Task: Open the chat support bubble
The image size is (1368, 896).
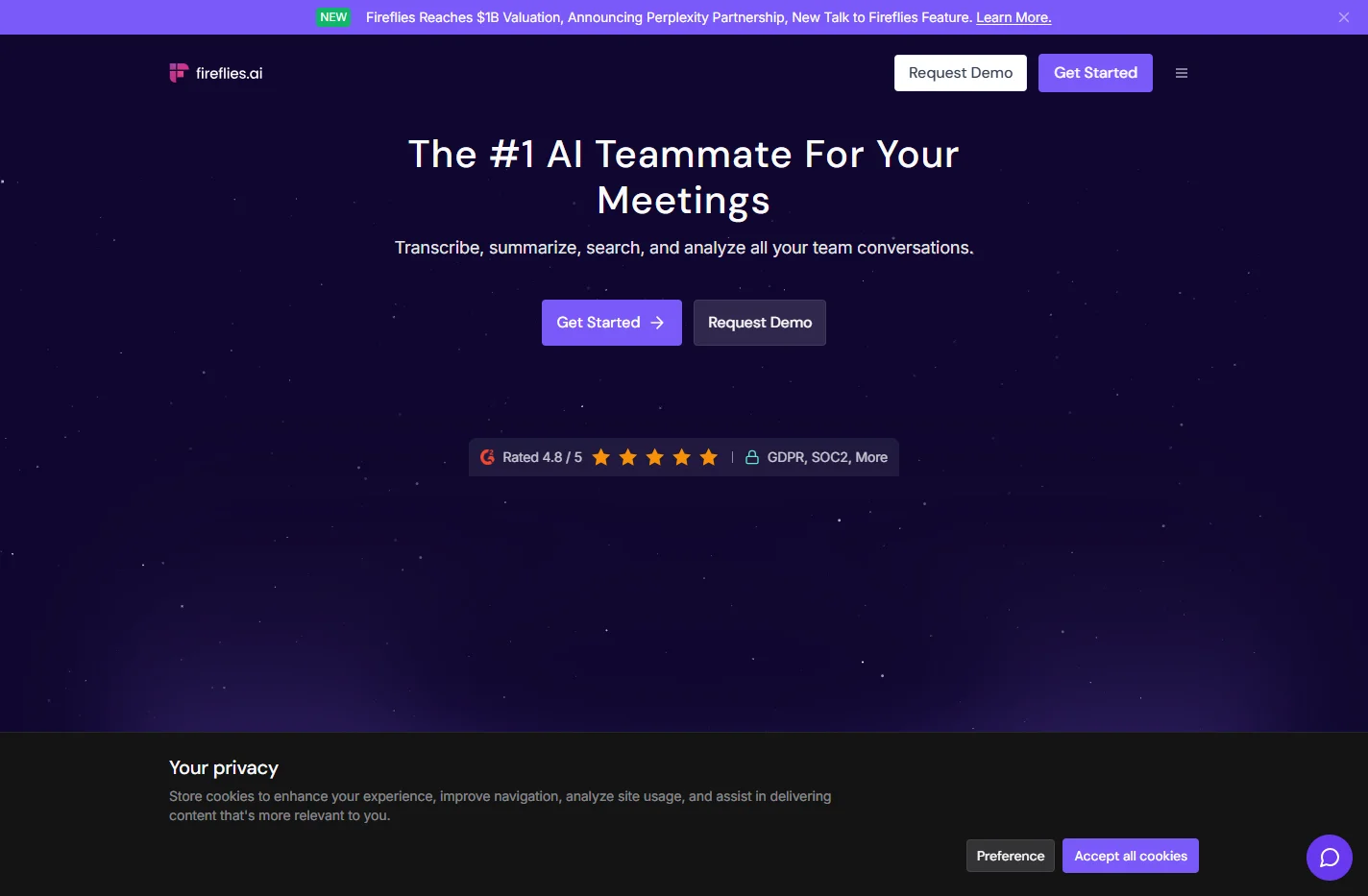Action: point(1330,858)
